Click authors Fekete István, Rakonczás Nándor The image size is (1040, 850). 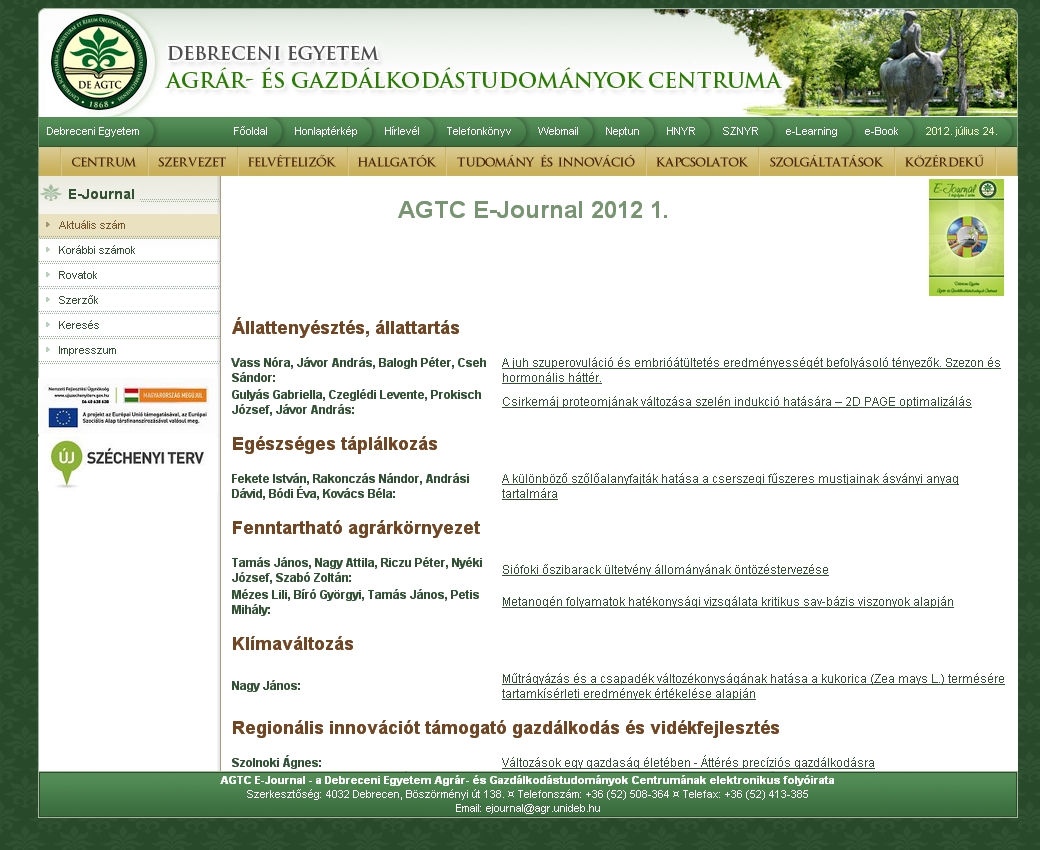coord(326,479)
